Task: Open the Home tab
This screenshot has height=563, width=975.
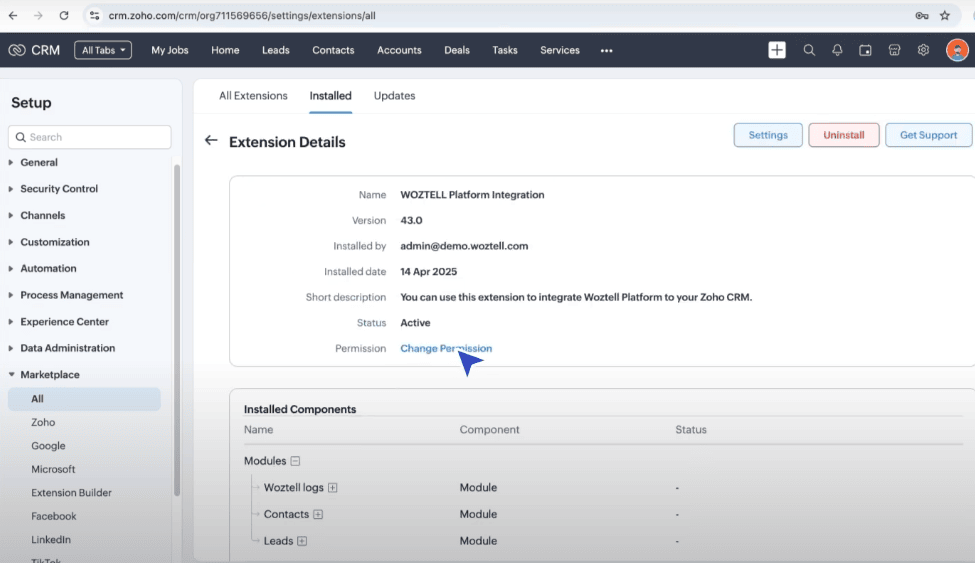Action: coord(225,50)
